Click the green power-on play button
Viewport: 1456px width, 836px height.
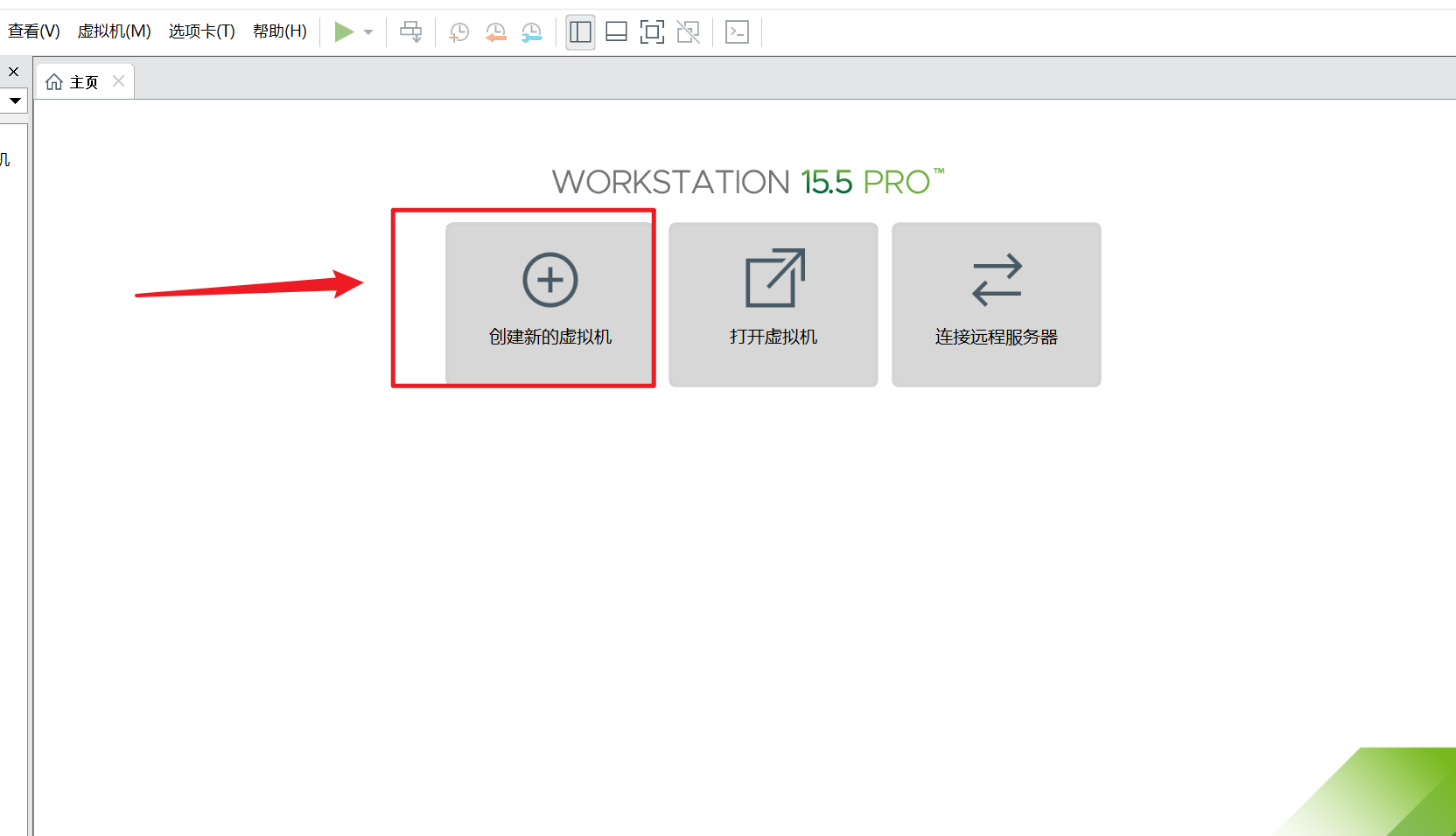[344, 32]
